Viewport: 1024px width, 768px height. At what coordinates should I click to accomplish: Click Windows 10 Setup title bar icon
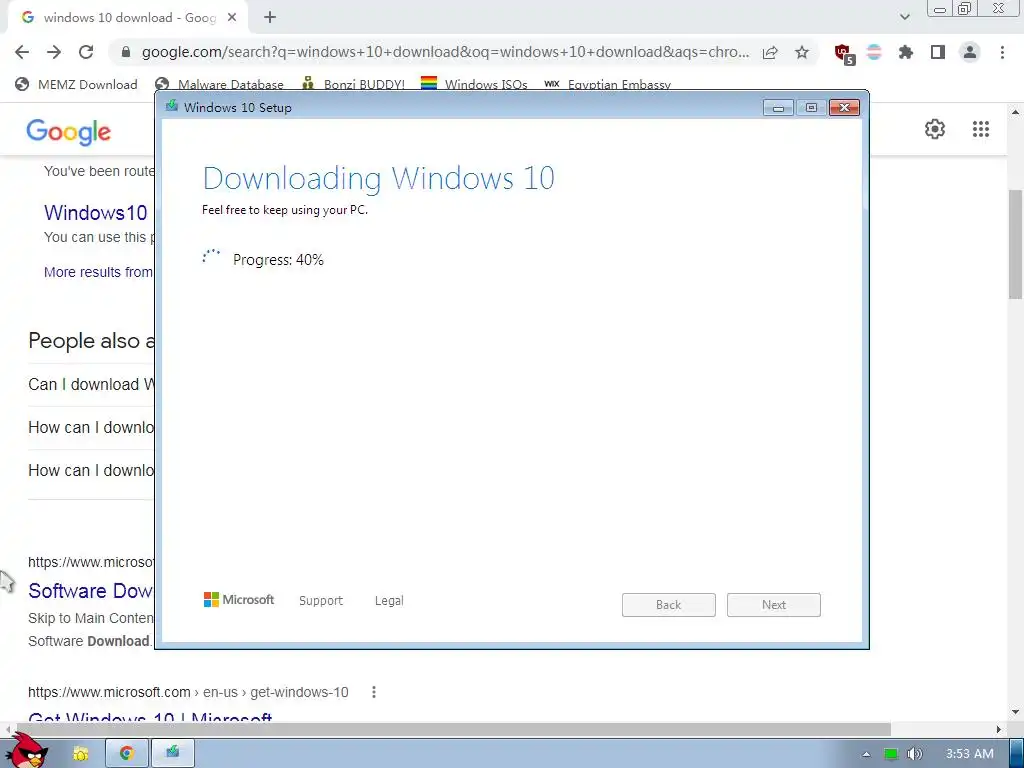172,106
